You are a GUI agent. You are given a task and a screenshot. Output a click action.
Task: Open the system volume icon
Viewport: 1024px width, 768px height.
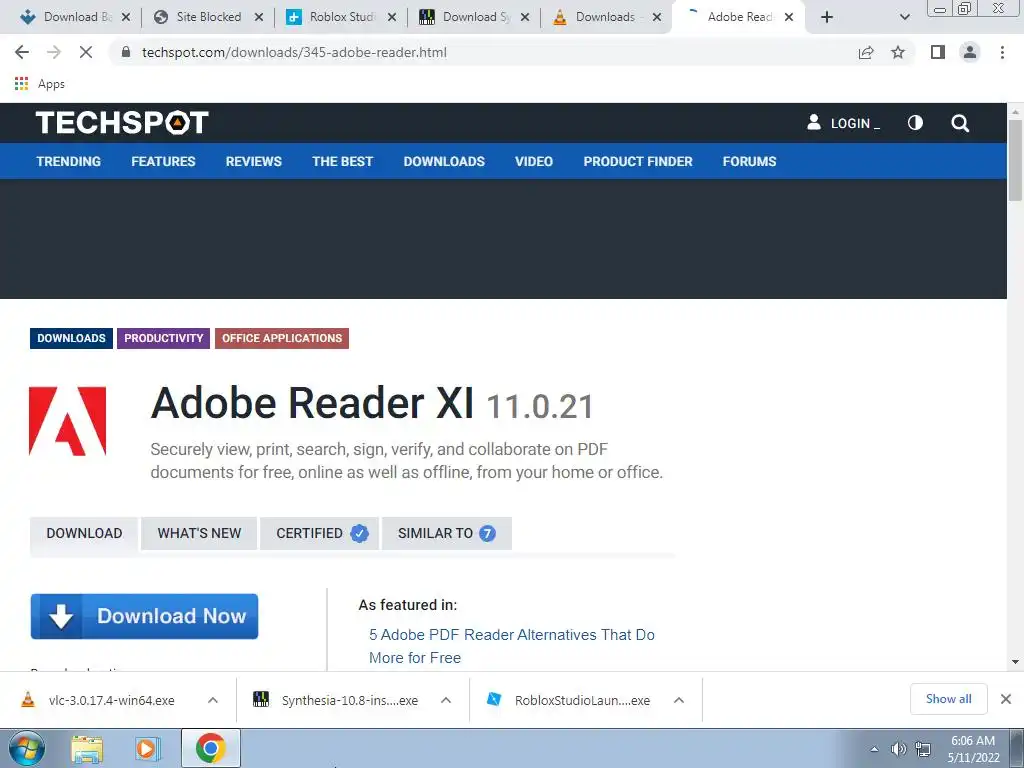(x=899, y=749)
